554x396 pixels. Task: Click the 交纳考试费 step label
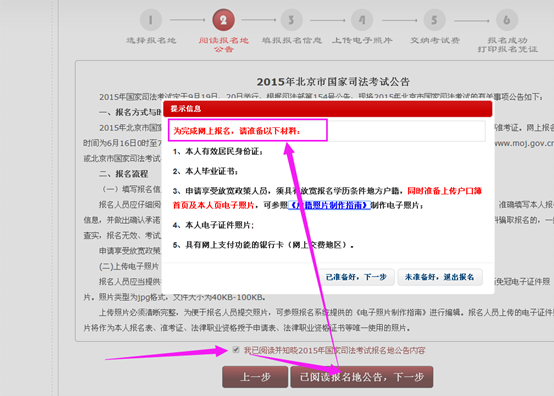point(435,40)
